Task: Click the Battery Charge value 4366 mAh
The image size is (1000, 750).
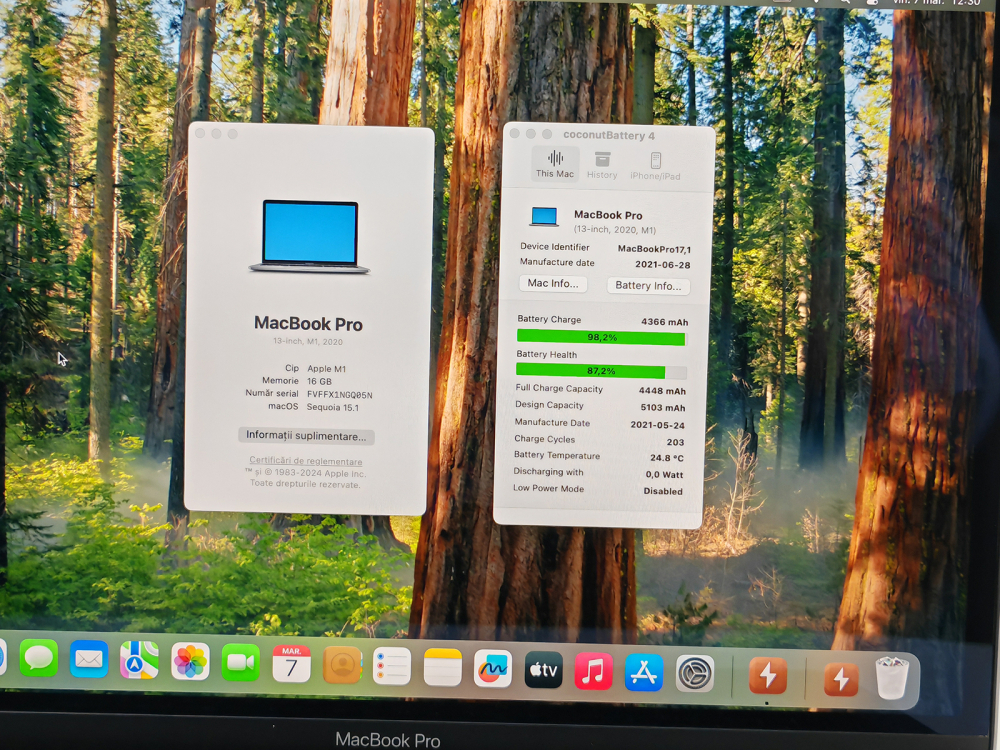Action: click(x=664, y=322)
